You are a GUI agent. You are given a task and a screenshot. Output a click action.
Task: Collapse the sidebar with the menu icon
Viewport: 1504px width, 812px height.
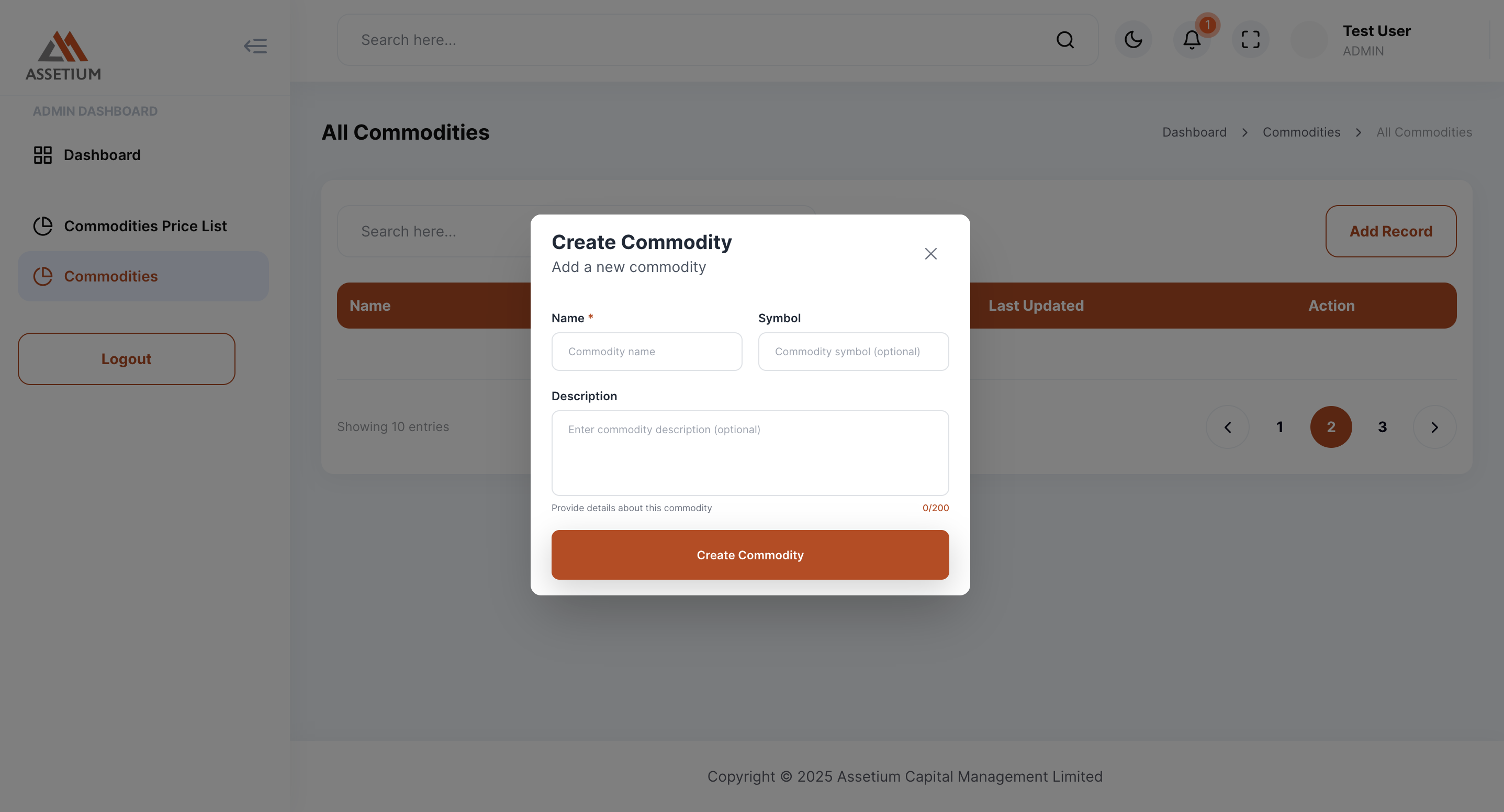tap(255, 46)
